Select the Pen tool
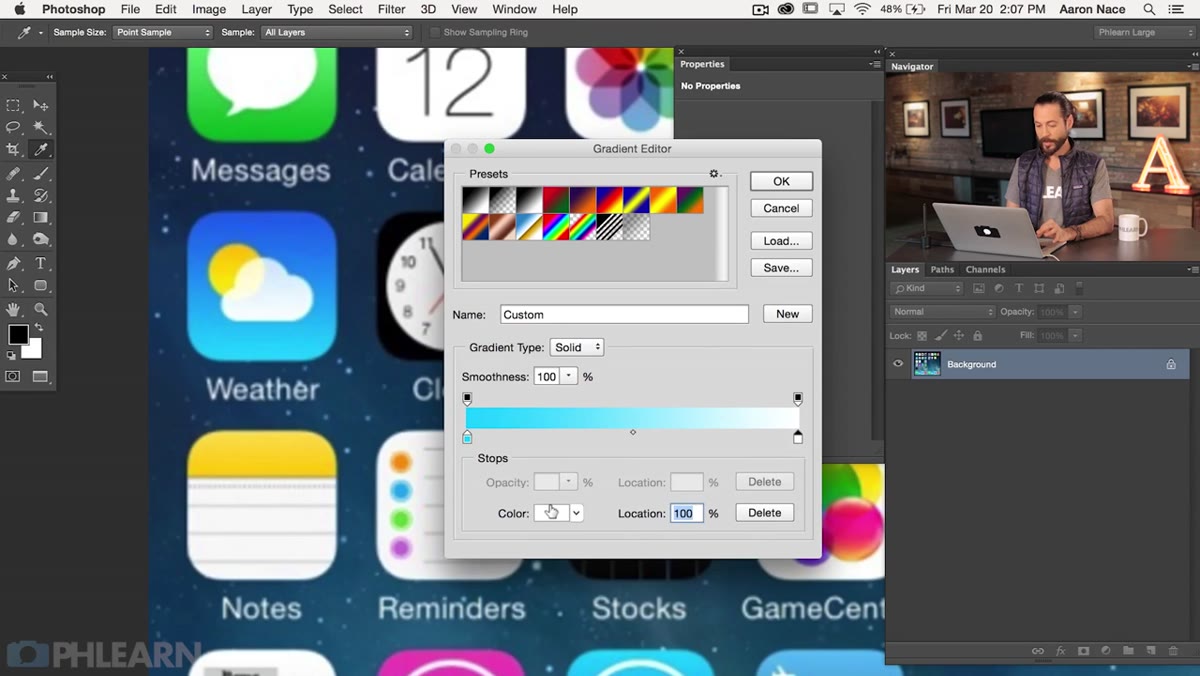Viewport: 1200px width, 676px height. click(13, 263)
